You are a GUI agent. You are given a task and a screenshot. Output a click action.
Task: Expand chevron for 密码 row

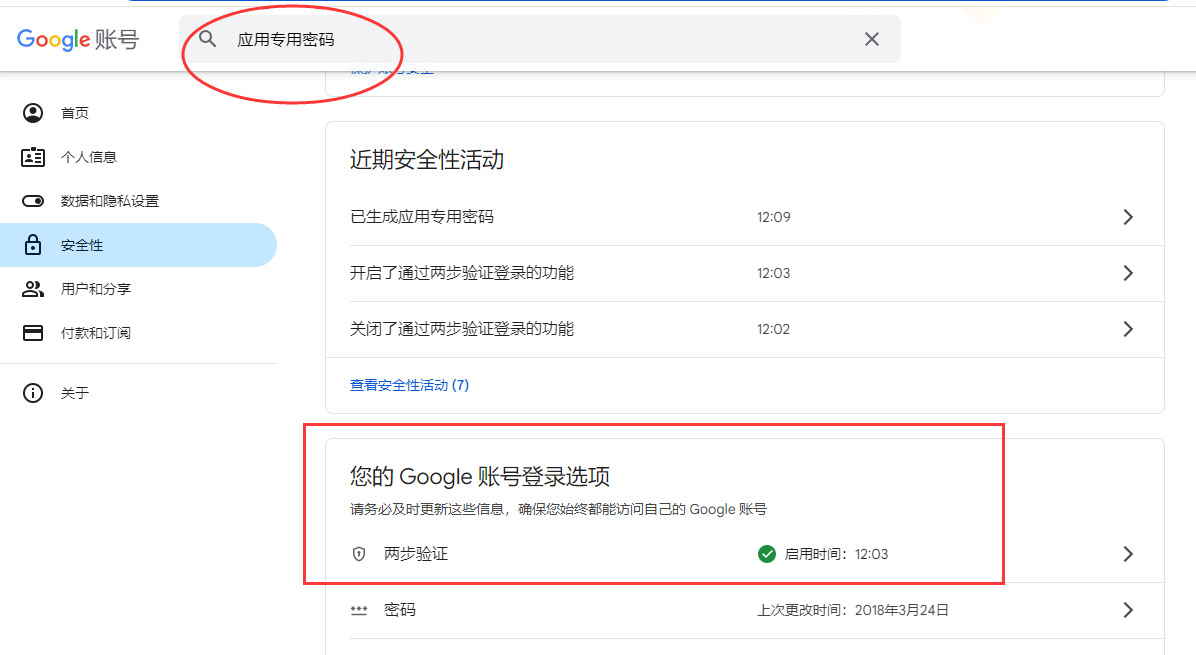[x=1128, y=610]
